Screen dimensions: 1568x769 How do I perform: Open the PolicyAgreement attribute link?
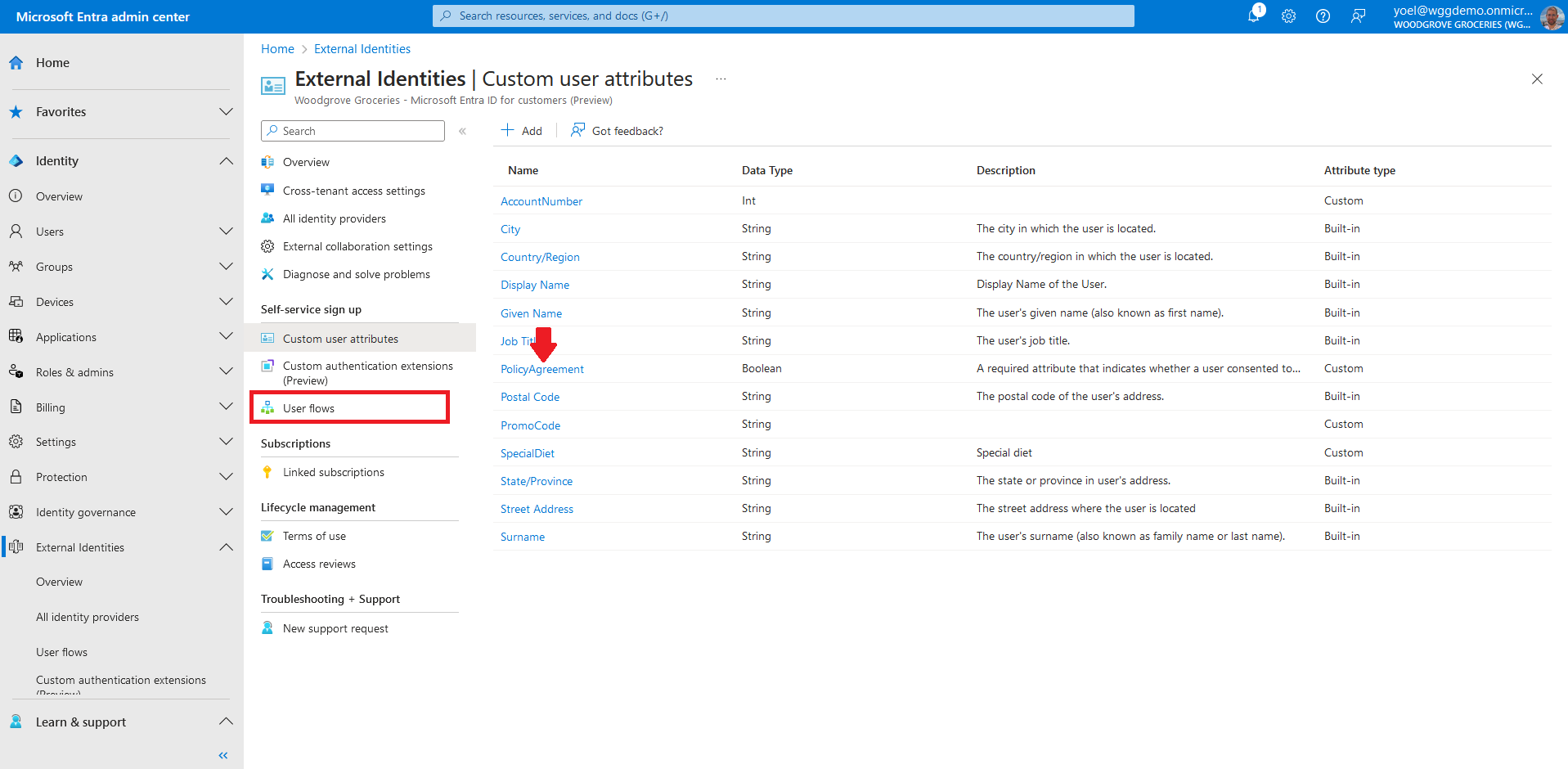pos(541,370)
